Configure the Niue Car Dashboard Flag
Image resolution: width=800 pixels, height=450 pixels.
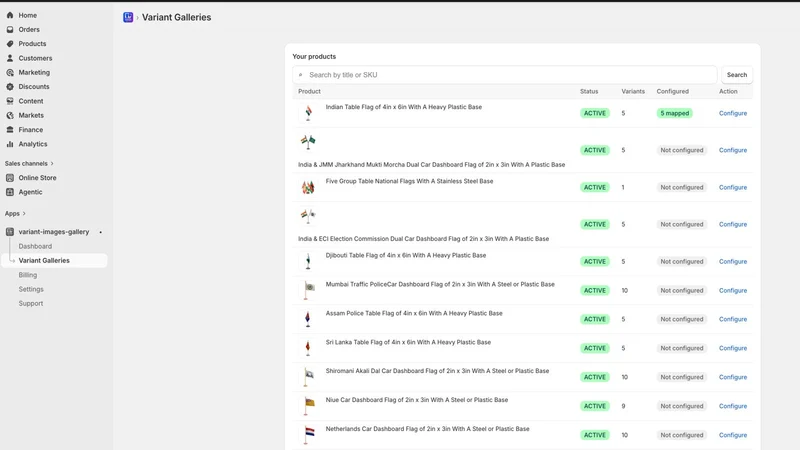[733, 406]
